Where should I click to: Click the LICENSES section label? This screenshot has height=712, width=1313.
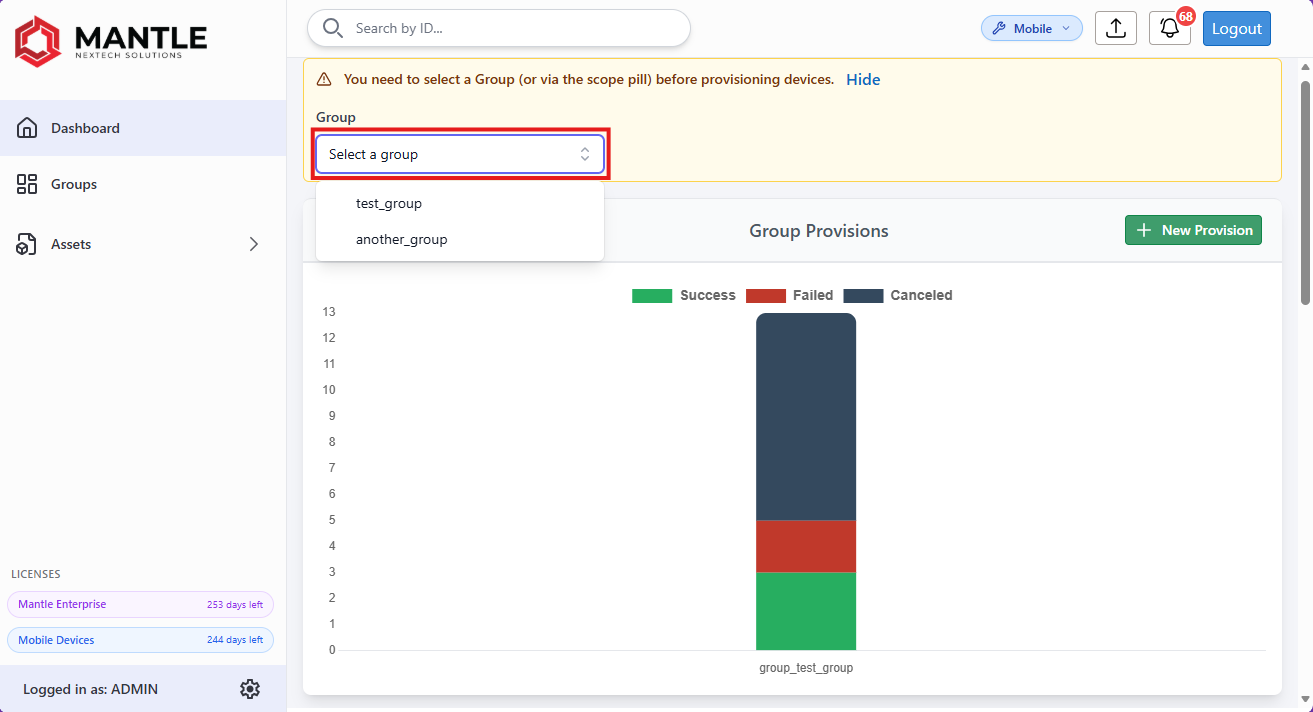point(36,574)
